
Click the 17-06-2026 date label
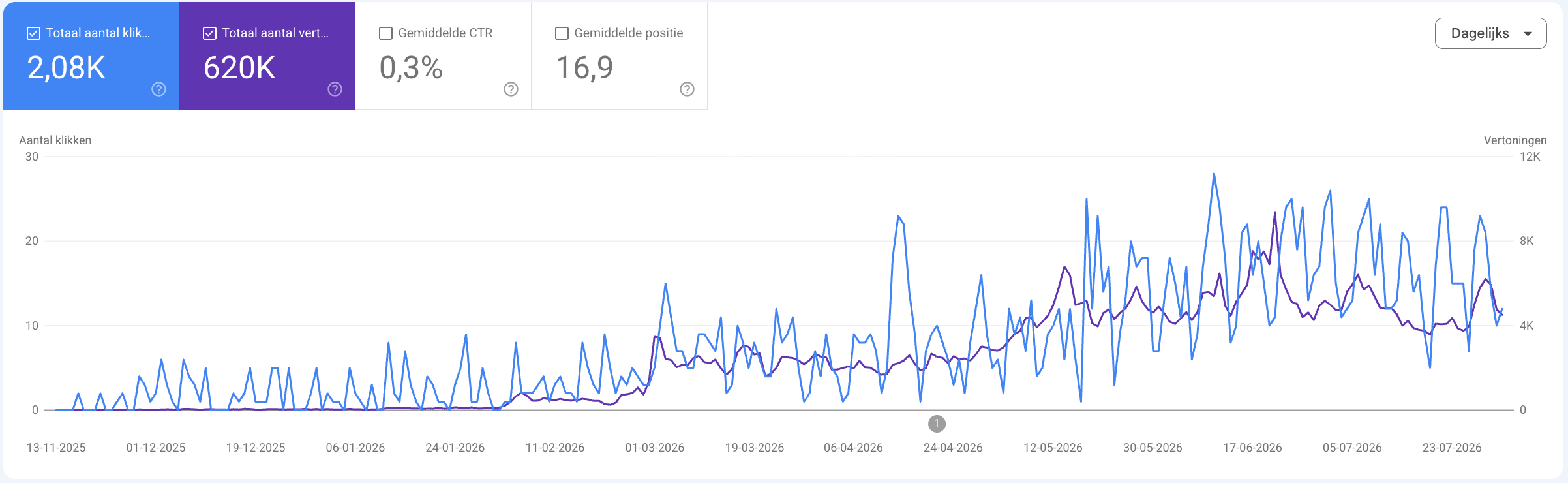(x=1252, y=448)
